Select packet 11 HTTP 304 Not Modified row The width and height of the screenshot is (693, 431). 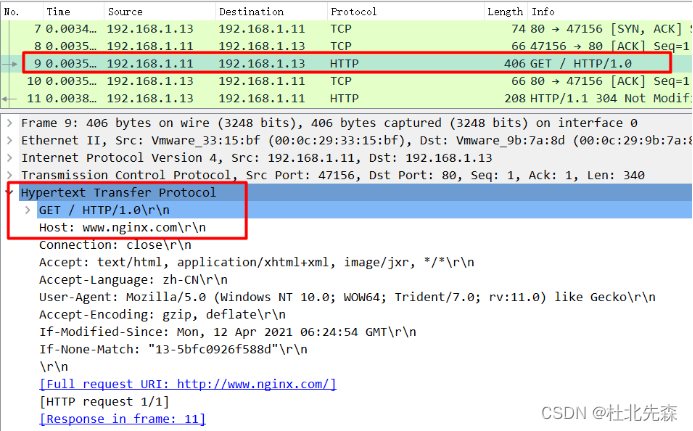pyautogui.click(x=346, y=98)
